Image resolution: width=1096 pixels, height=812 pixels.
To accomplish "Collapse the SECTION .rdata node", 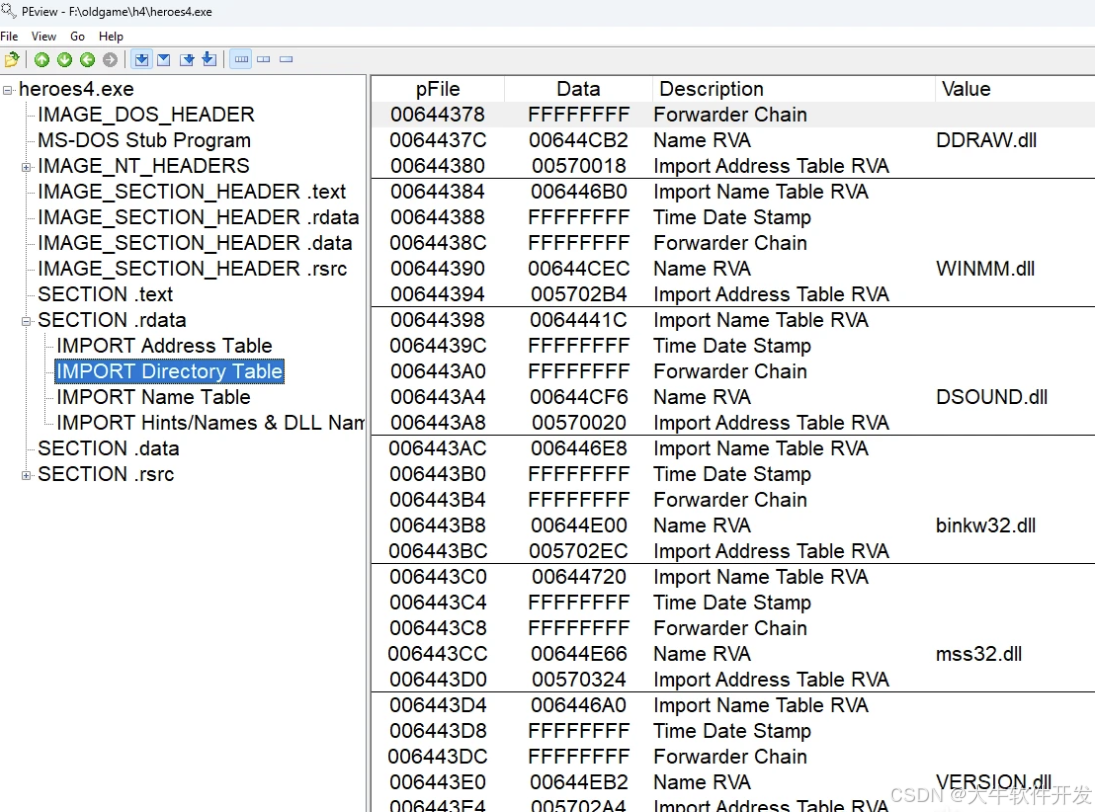I will click(27, 321).
